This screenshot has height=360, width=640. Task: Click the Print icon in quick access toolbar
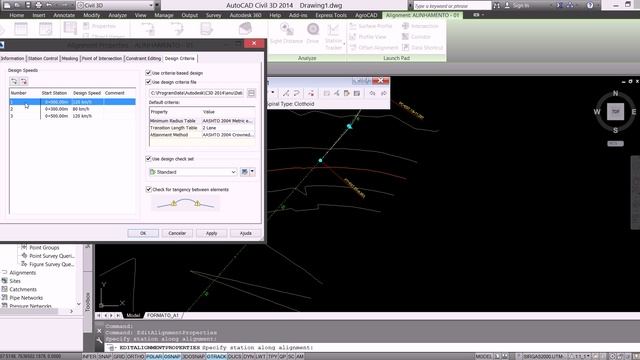click(x=38, y=5)
